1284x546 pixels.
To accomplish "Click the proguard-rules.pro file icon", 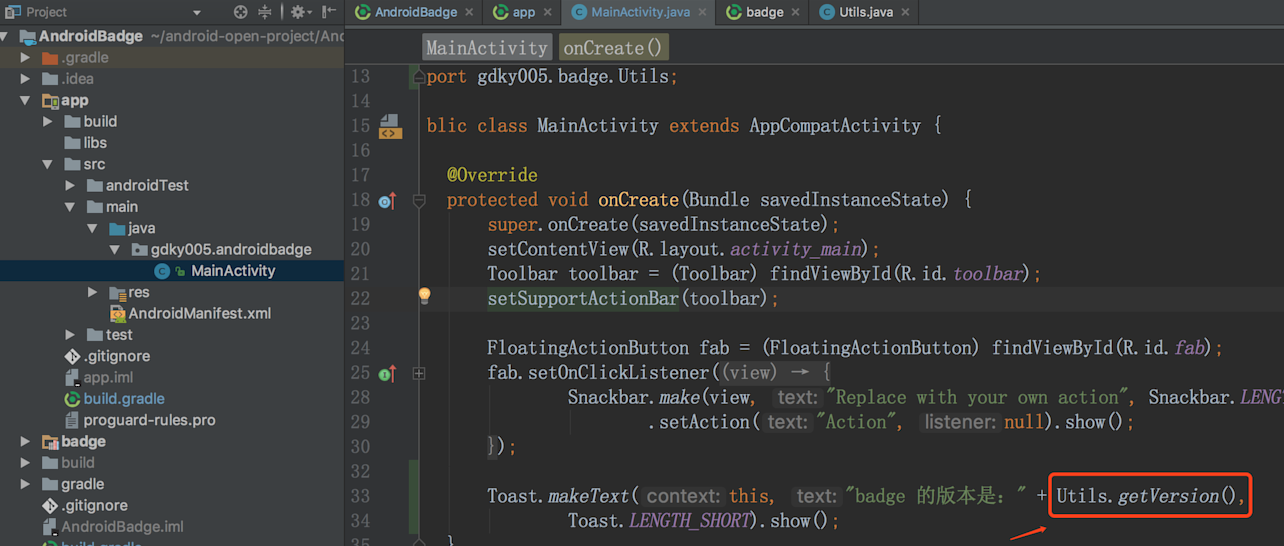I will pos(72,420).
